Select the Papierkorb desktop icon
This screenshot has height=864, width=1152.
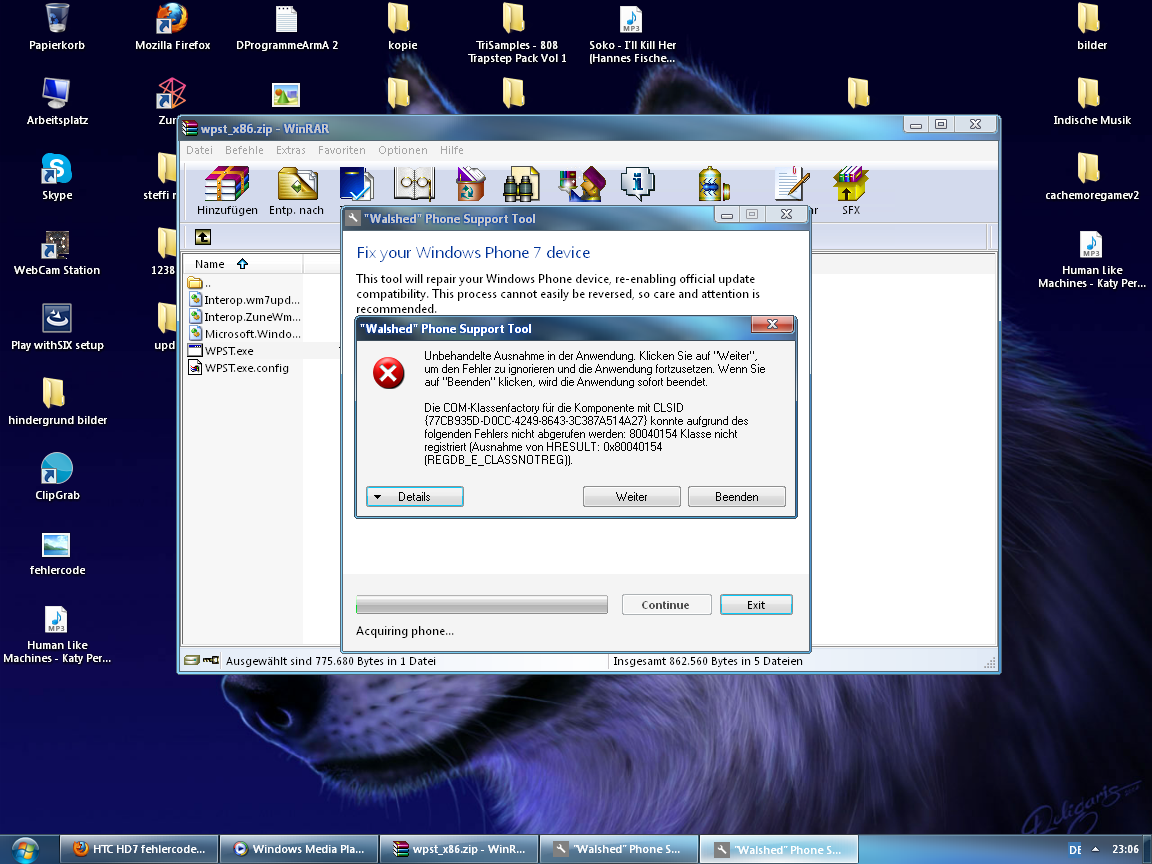coord(57,27)
